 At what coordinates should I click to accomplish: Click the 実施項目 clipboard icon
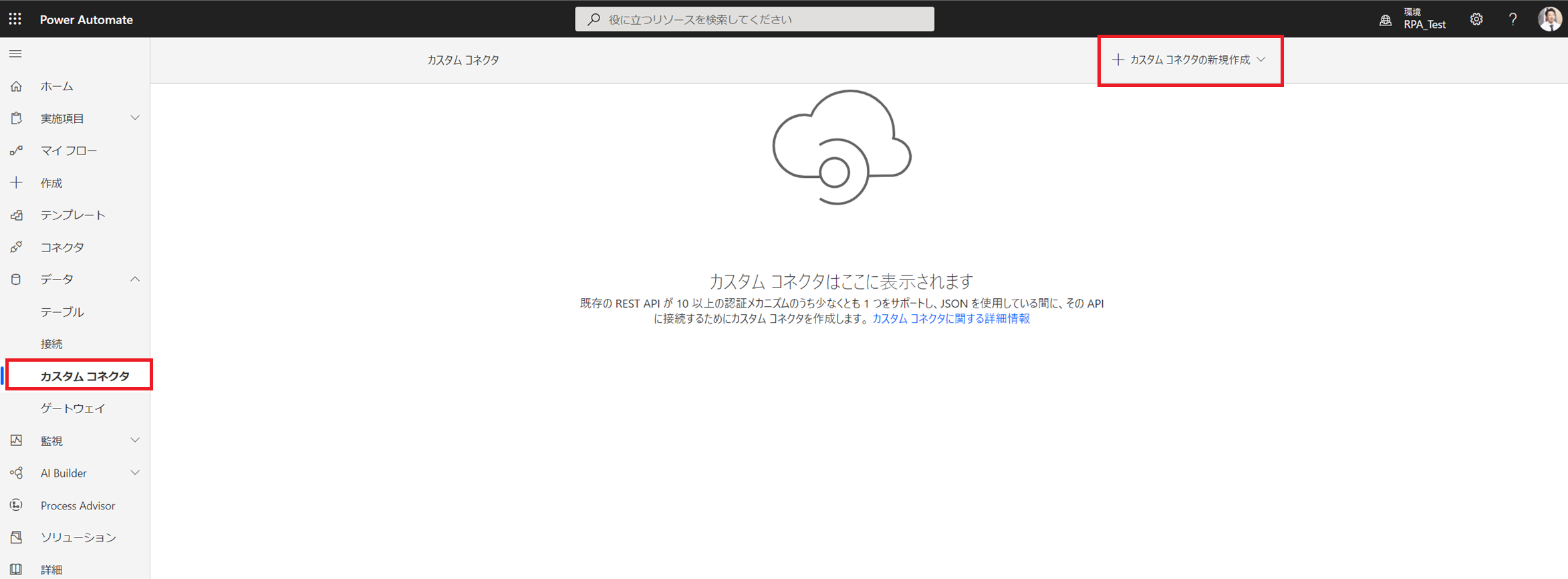point(16,118)
